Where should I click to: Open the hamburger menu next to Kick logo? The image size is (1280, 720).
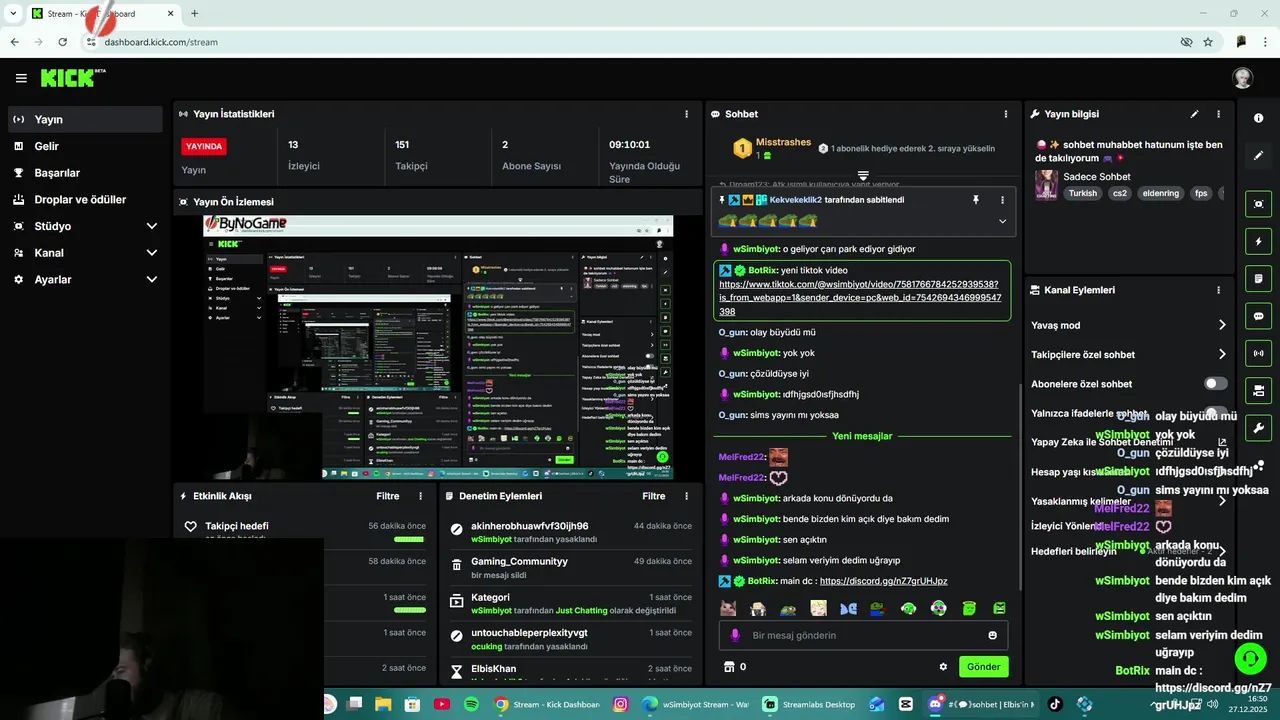[21, 78]
